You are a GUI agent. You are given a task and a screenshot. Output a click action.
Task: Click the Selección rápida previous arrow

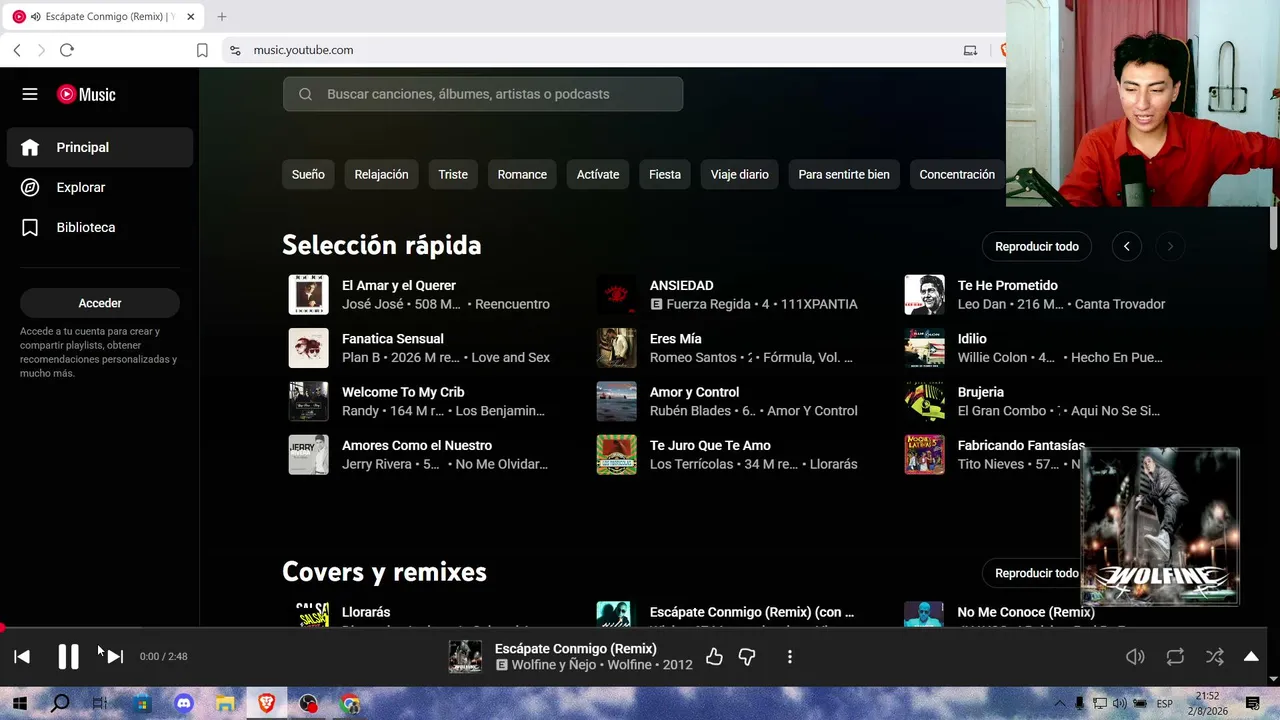click(1126, 246)
